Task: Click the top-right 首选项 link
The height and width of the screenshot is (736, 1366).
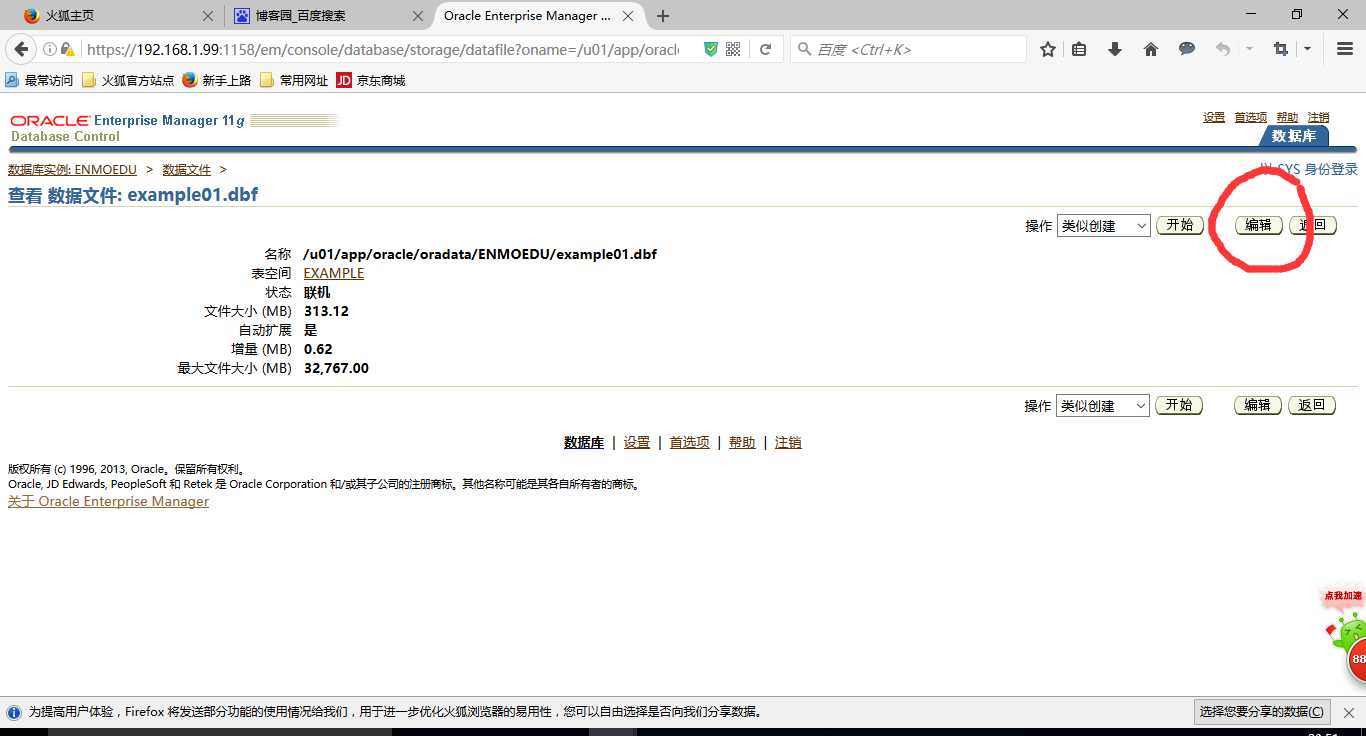Action: 1250,117
